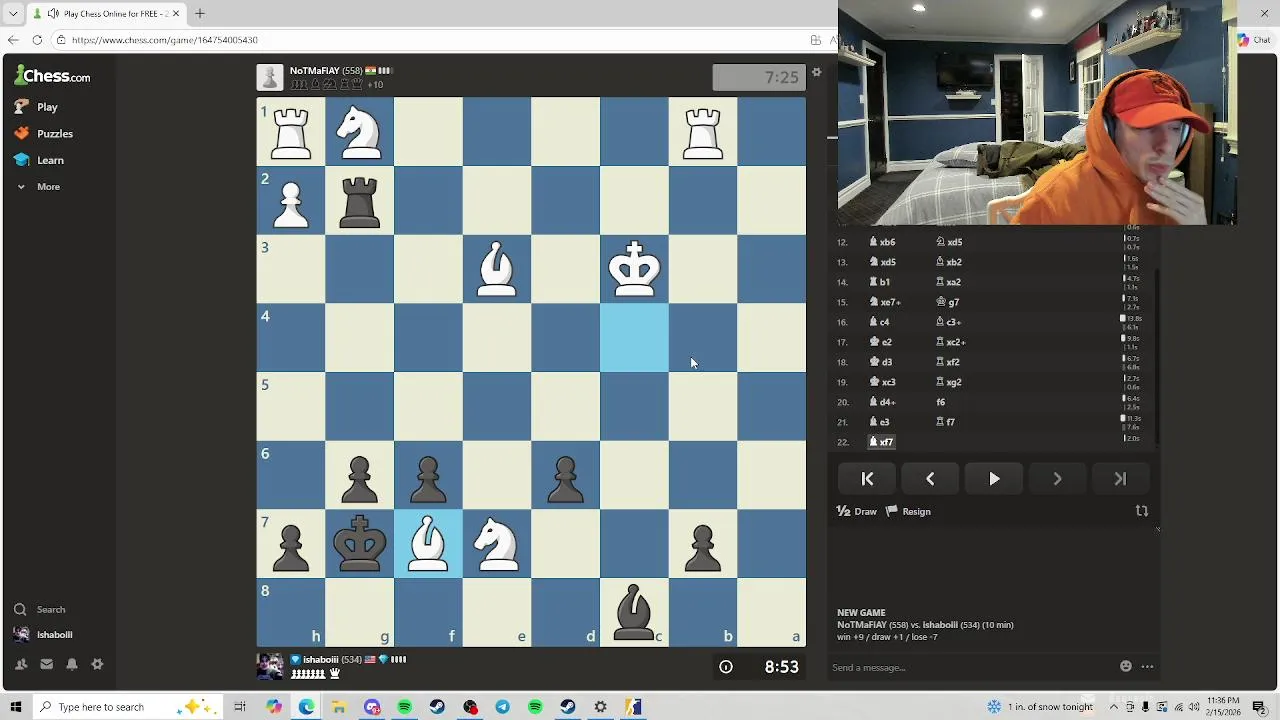Open board settings gear near opponent clock
The width and height of the screenshot is (1280, 720).
[816, 72]
